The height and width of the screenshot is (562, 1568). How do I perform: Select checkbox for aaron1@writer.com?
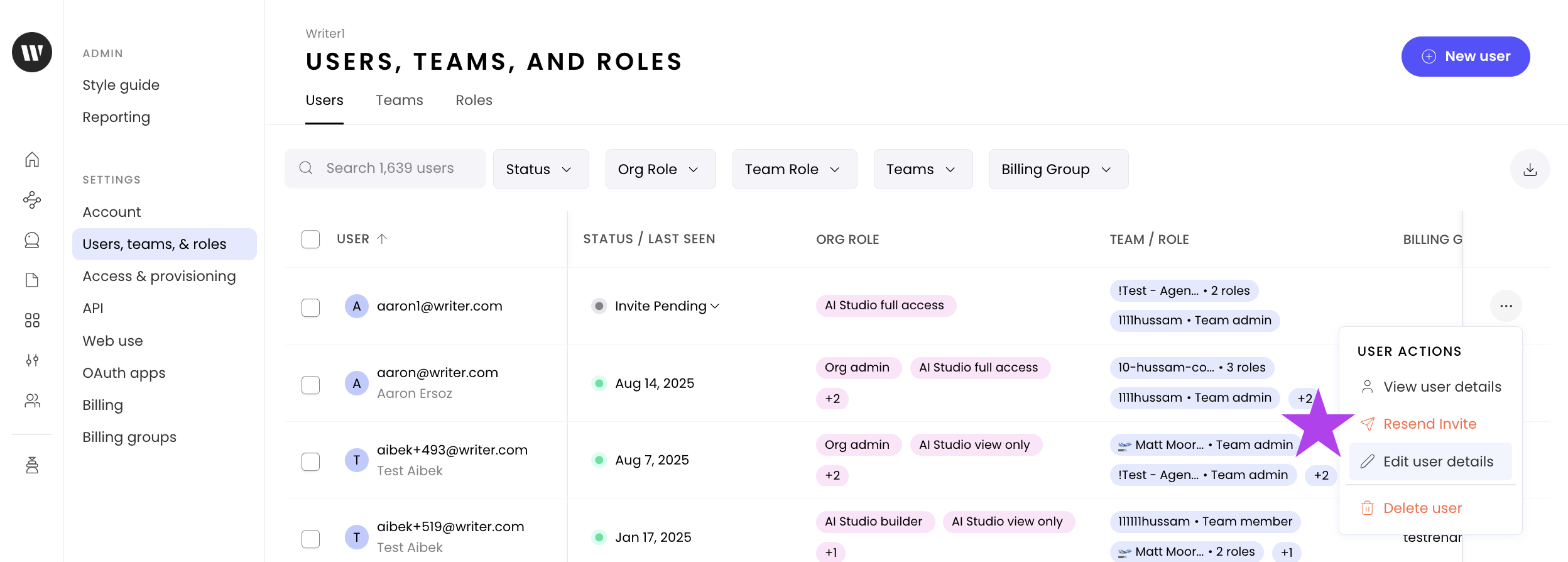(310, 307)
